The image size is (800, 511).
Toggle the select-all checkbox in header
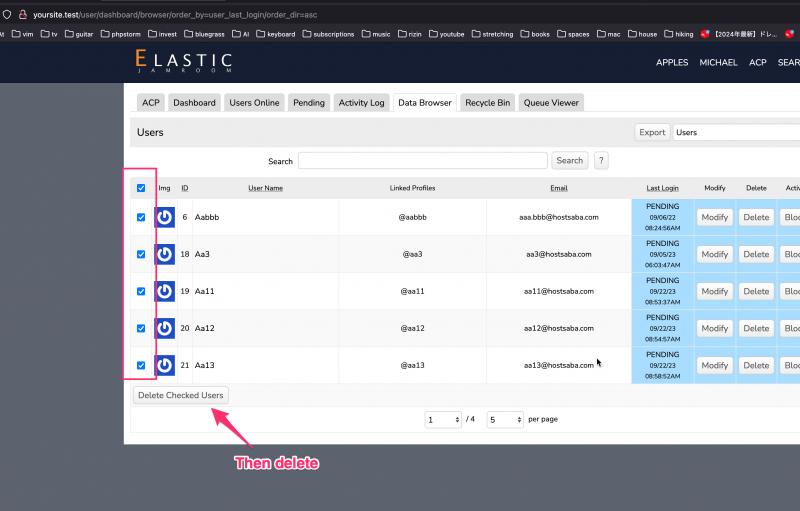click(141, 188)
